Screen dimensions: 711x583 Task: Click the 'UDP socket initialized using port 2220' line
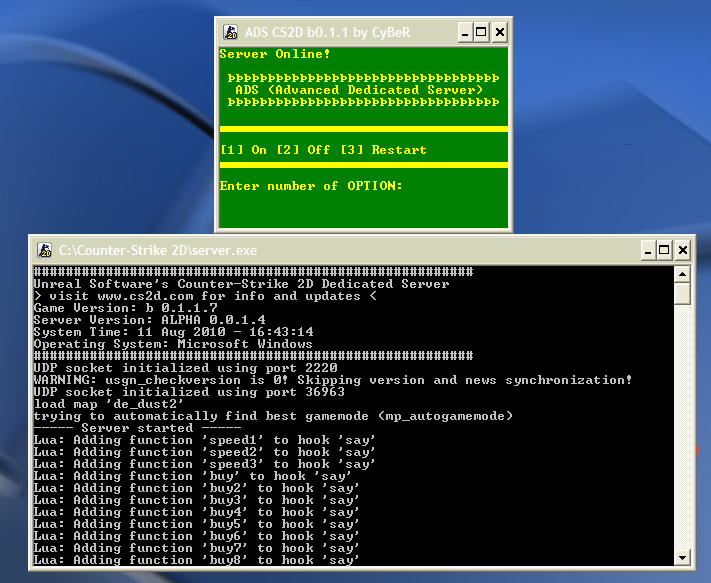(x=186, y=368)
